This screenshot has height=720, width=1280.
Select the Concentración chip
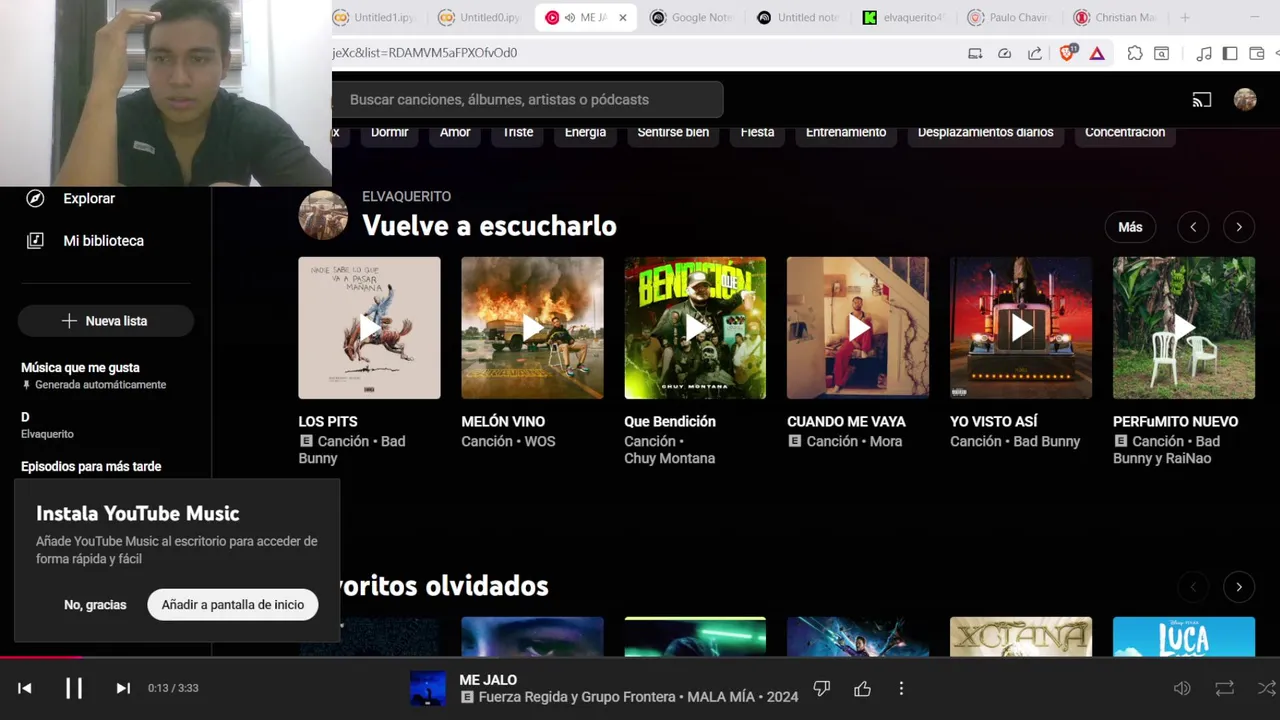1125,132
